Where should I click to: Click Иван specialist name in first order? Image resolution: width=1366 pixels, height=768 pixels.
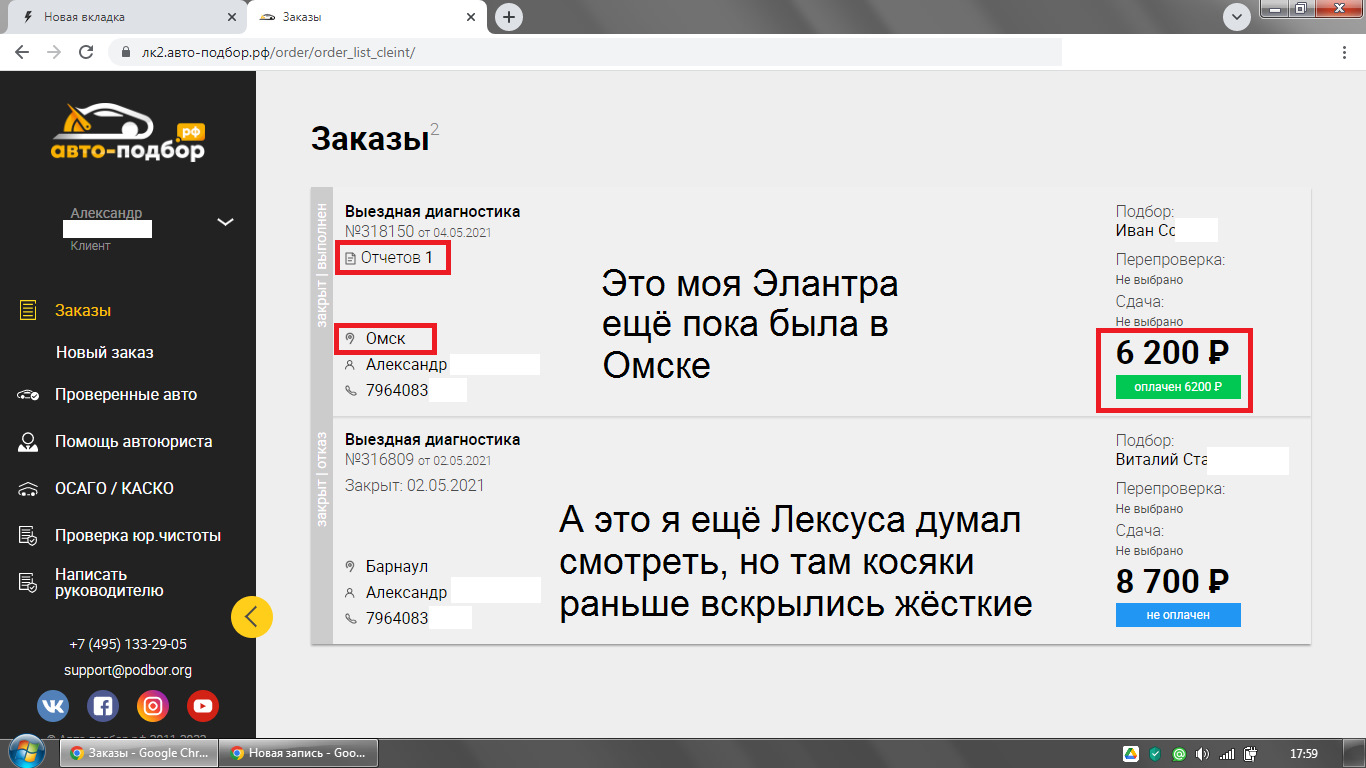pyautogui.click(x=1145, y=230)
